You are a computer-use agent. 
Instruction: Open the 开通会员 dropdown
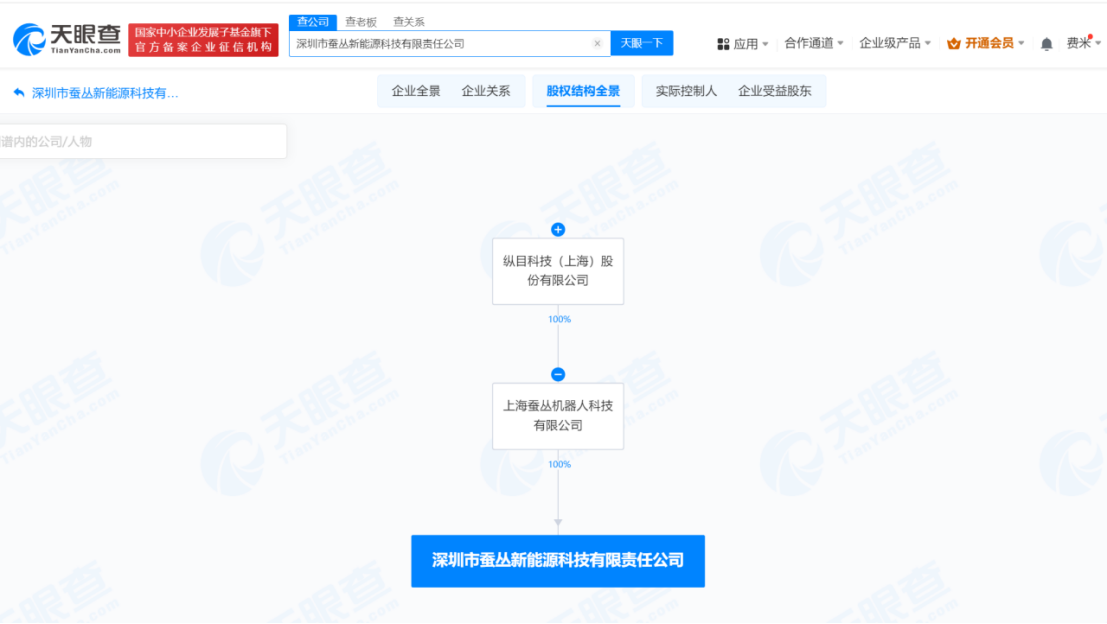point(986,43)
